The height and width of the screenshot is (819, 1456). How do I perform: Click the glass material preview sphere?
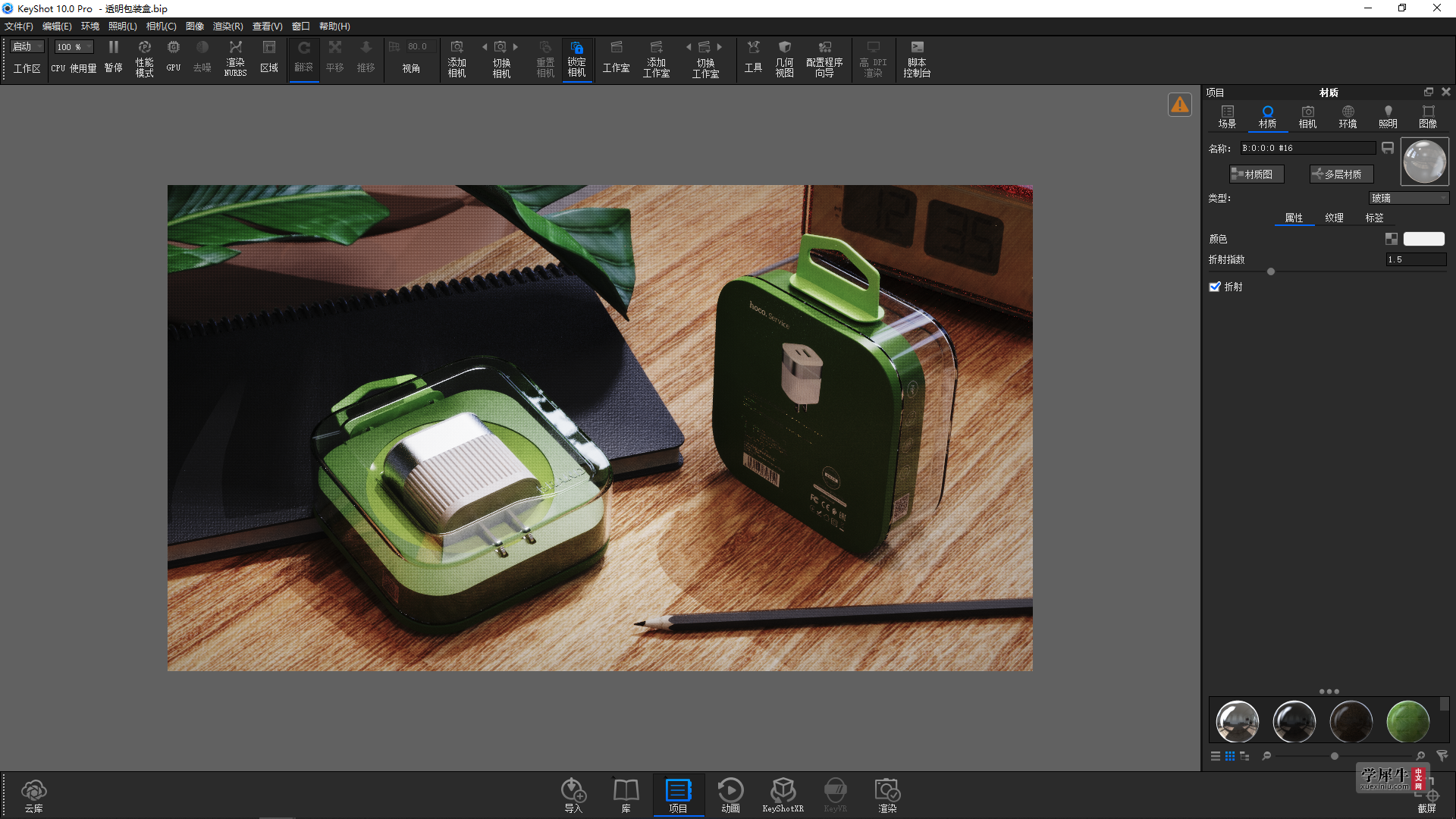pos(1424,161)
